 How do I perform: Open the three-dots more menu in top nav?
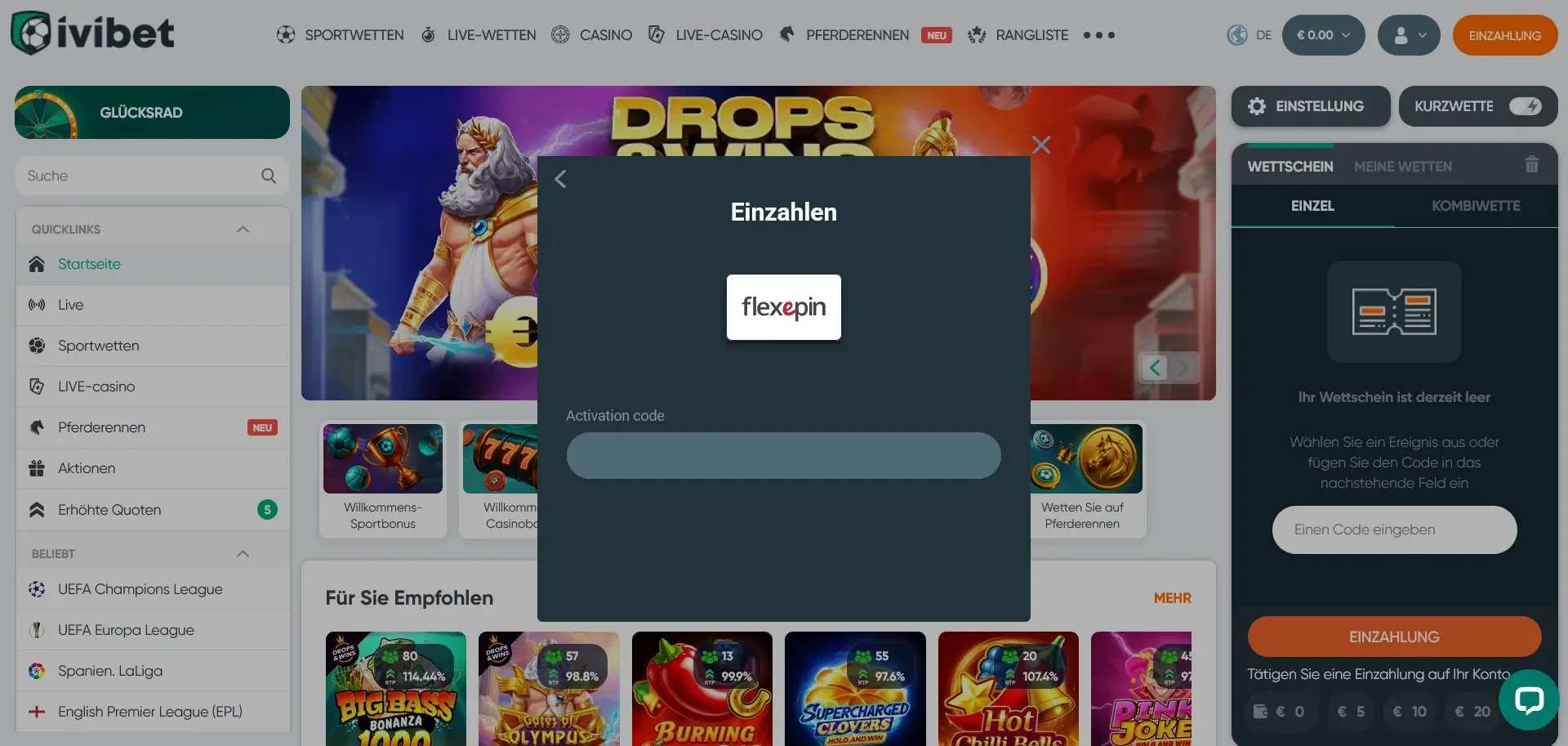[x=1099, y=35]
